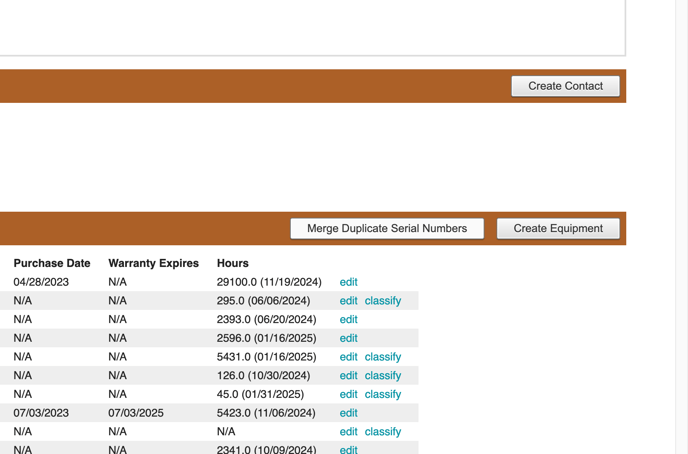Edit the row with 45.0 hours
This screenshot has height=454, width=688.
(348, 394)
